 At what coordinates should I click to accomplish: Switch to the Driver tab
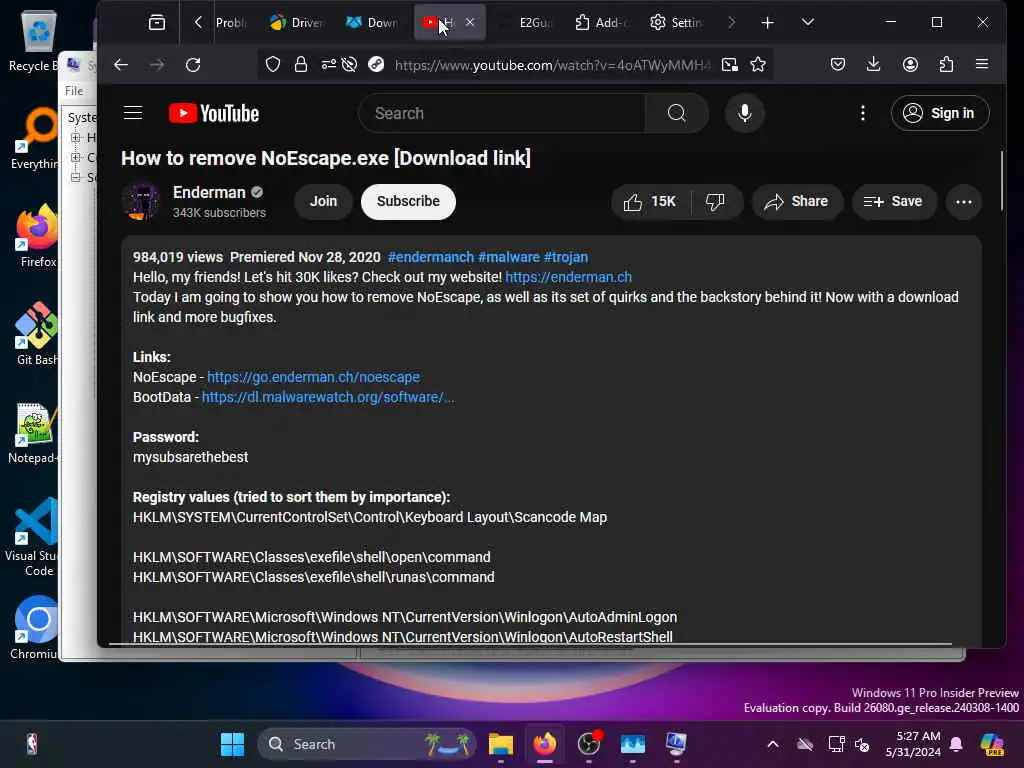point(296,23)
